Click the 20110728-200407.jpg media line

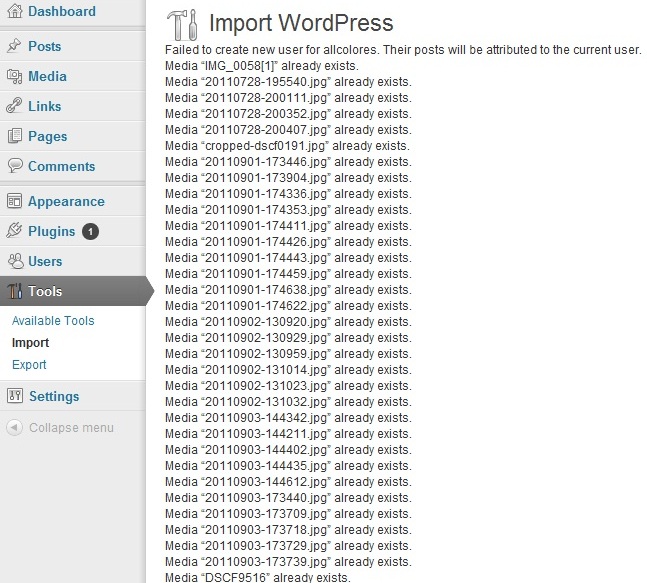tap(288, 130)
